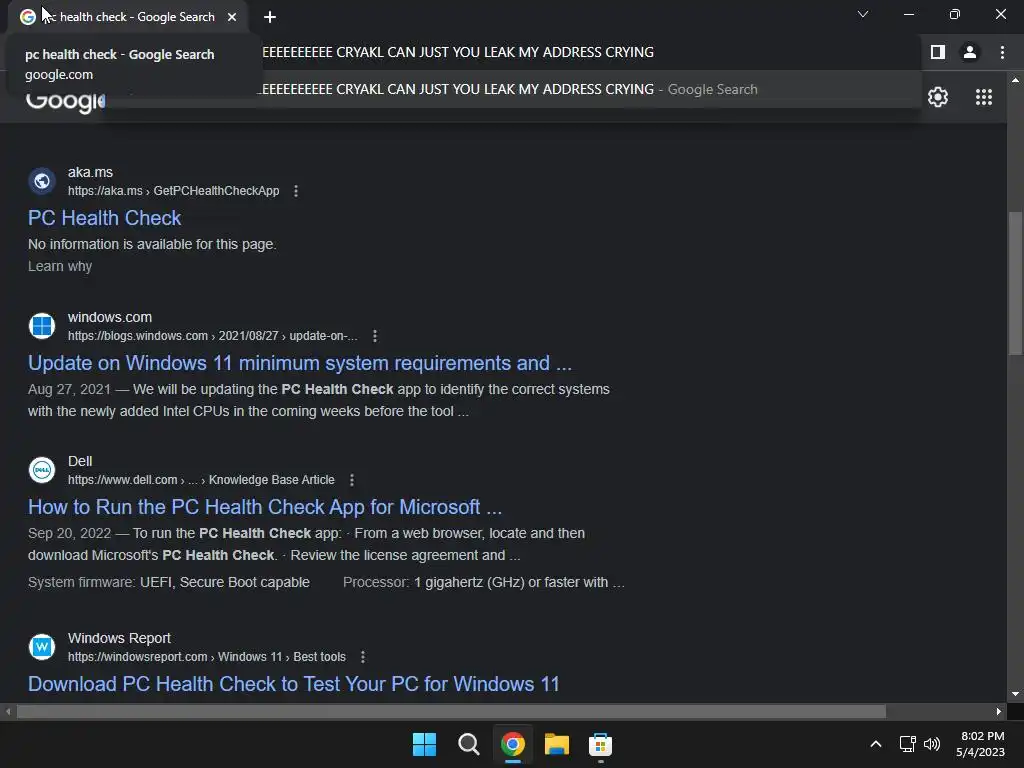This screenshot has height=768, width=1024.
Task: Click the scroll down arrow
Action: [x=1015, y=694]
